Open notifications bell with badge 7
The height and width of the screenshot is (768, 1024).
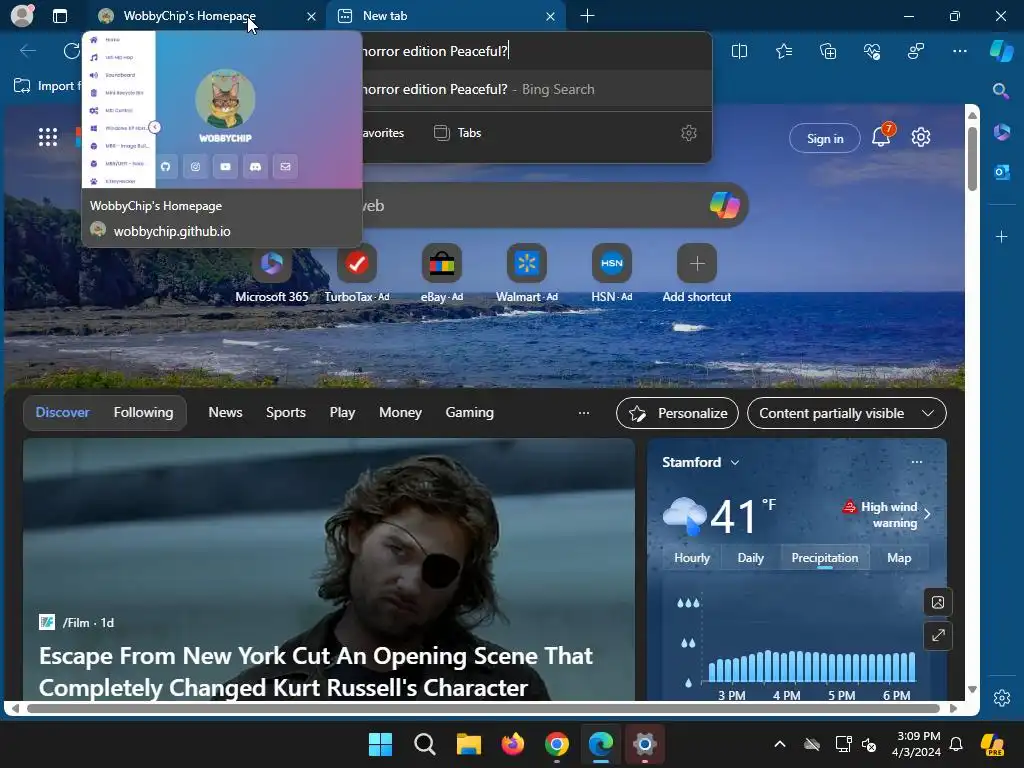point(882,136)
